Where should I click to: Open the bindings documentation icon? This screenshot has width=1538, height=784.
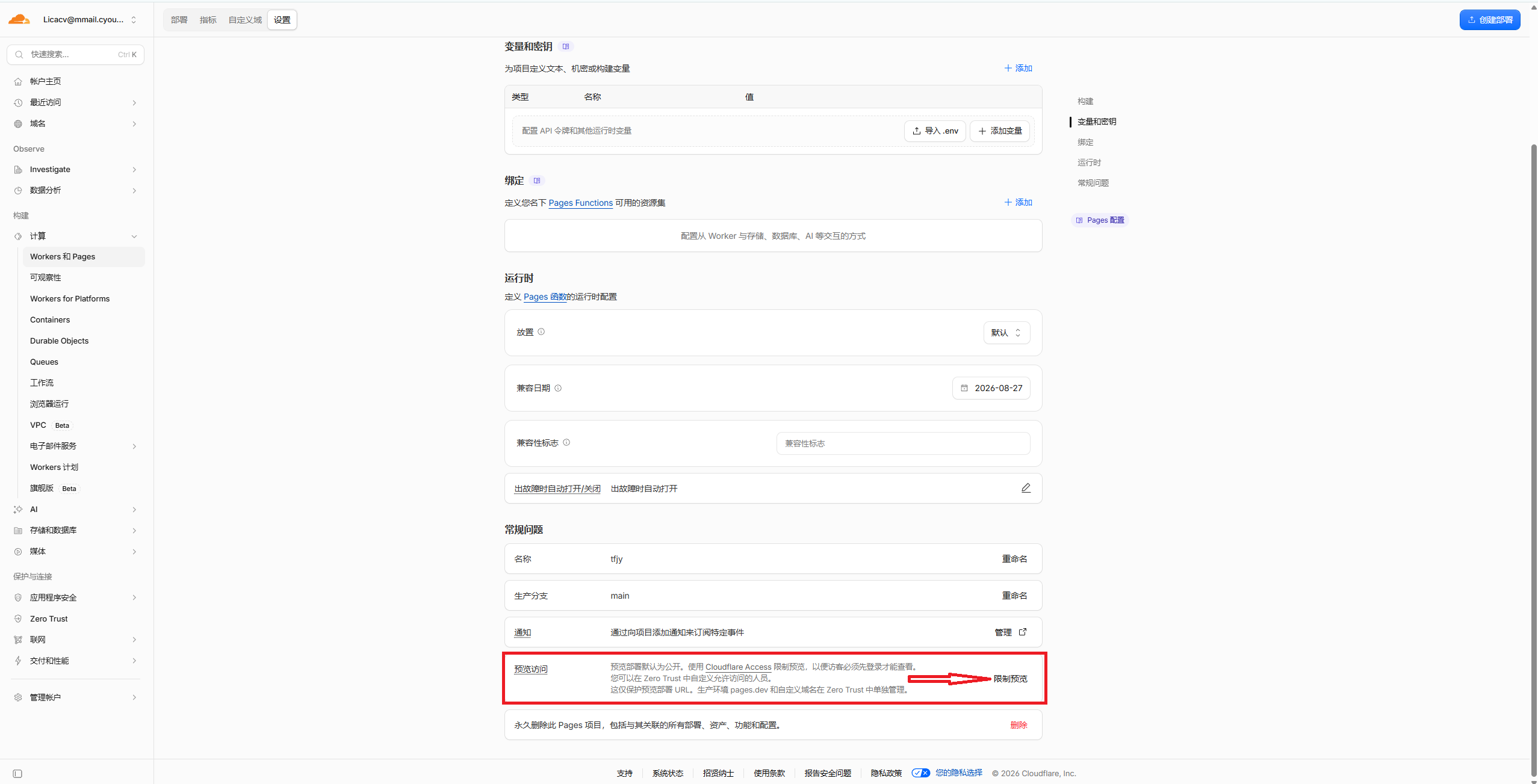click(x=537, y=181)
